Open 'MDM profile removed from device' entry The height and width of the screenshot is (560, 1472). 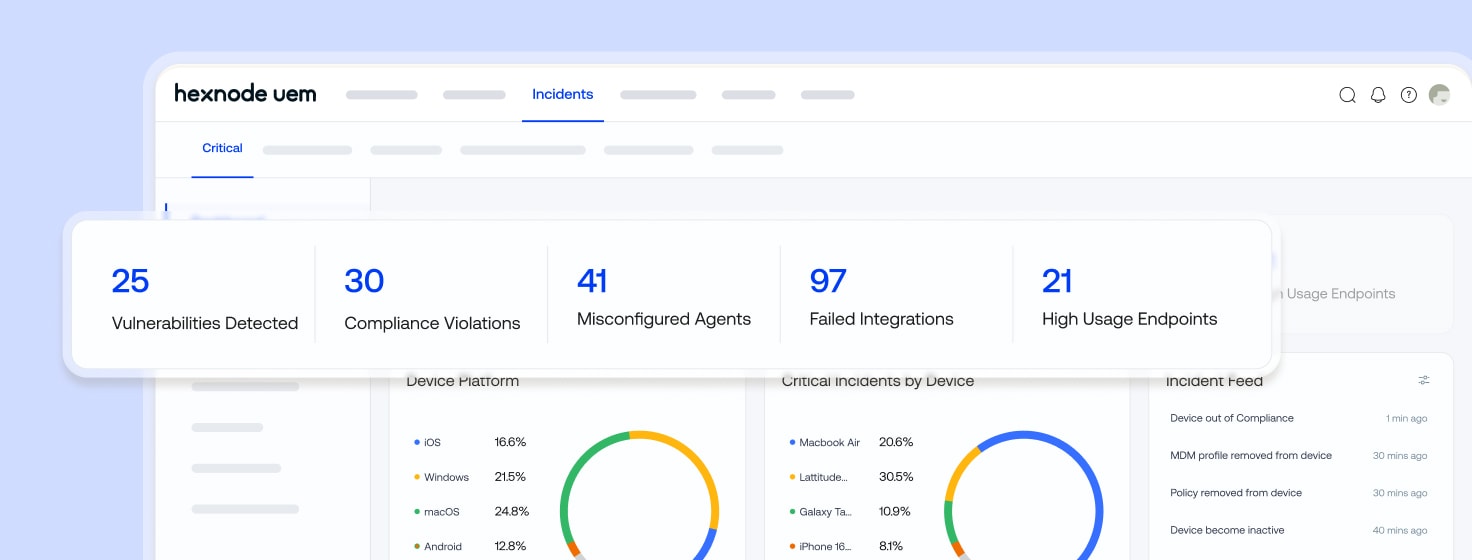(1251, 455)
